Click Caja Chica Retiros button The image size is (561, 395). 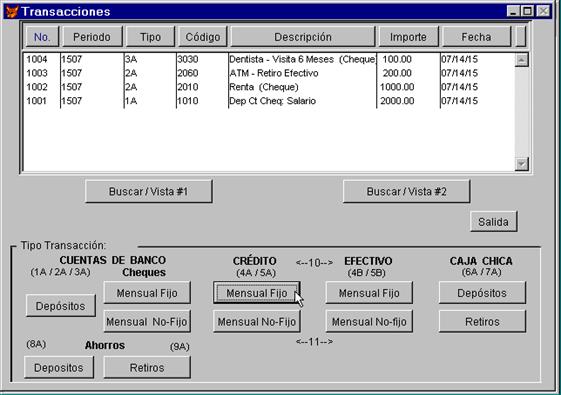[482, 322]
